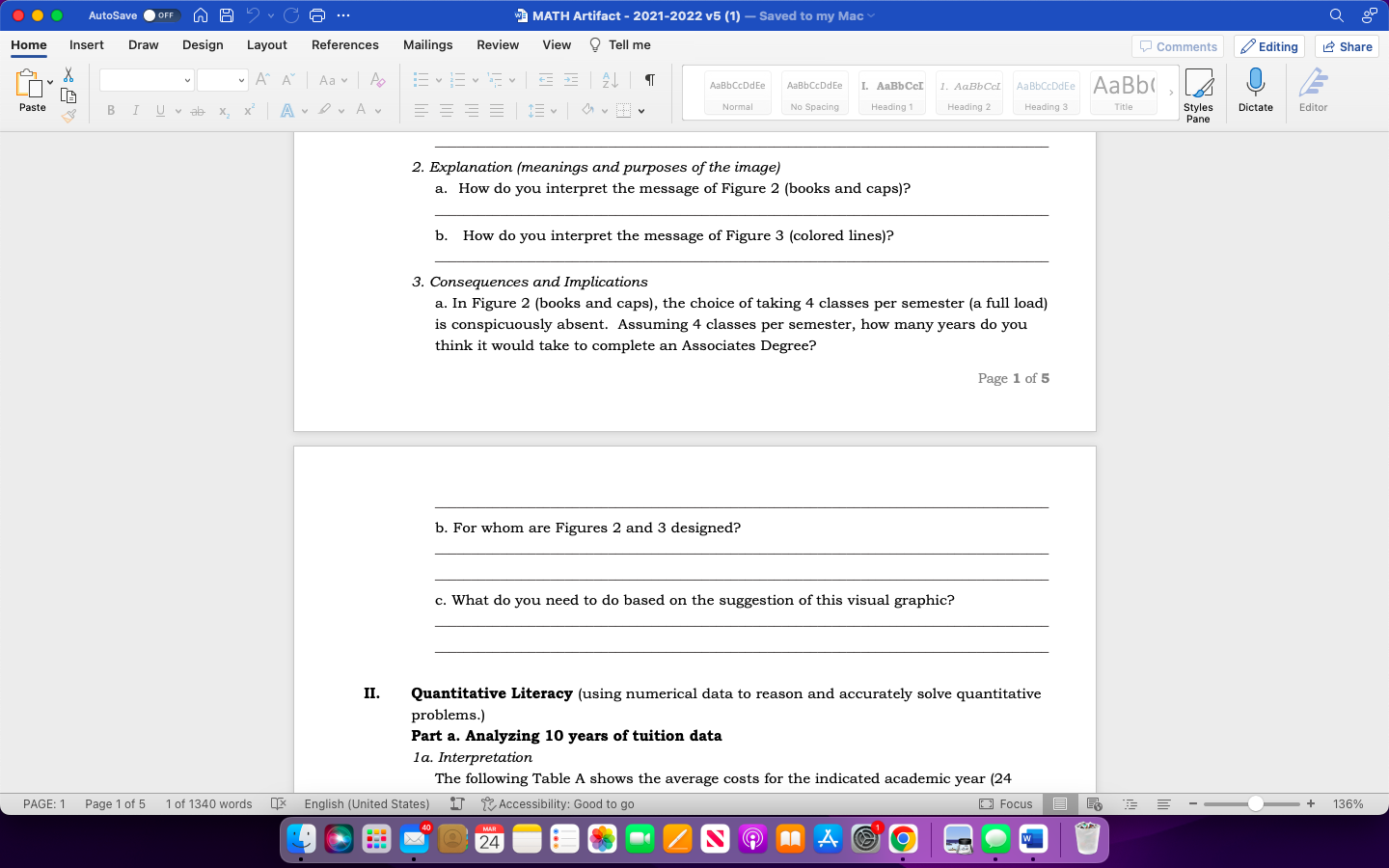
Task: Click the Share button
Action: tap(1347, 45)
